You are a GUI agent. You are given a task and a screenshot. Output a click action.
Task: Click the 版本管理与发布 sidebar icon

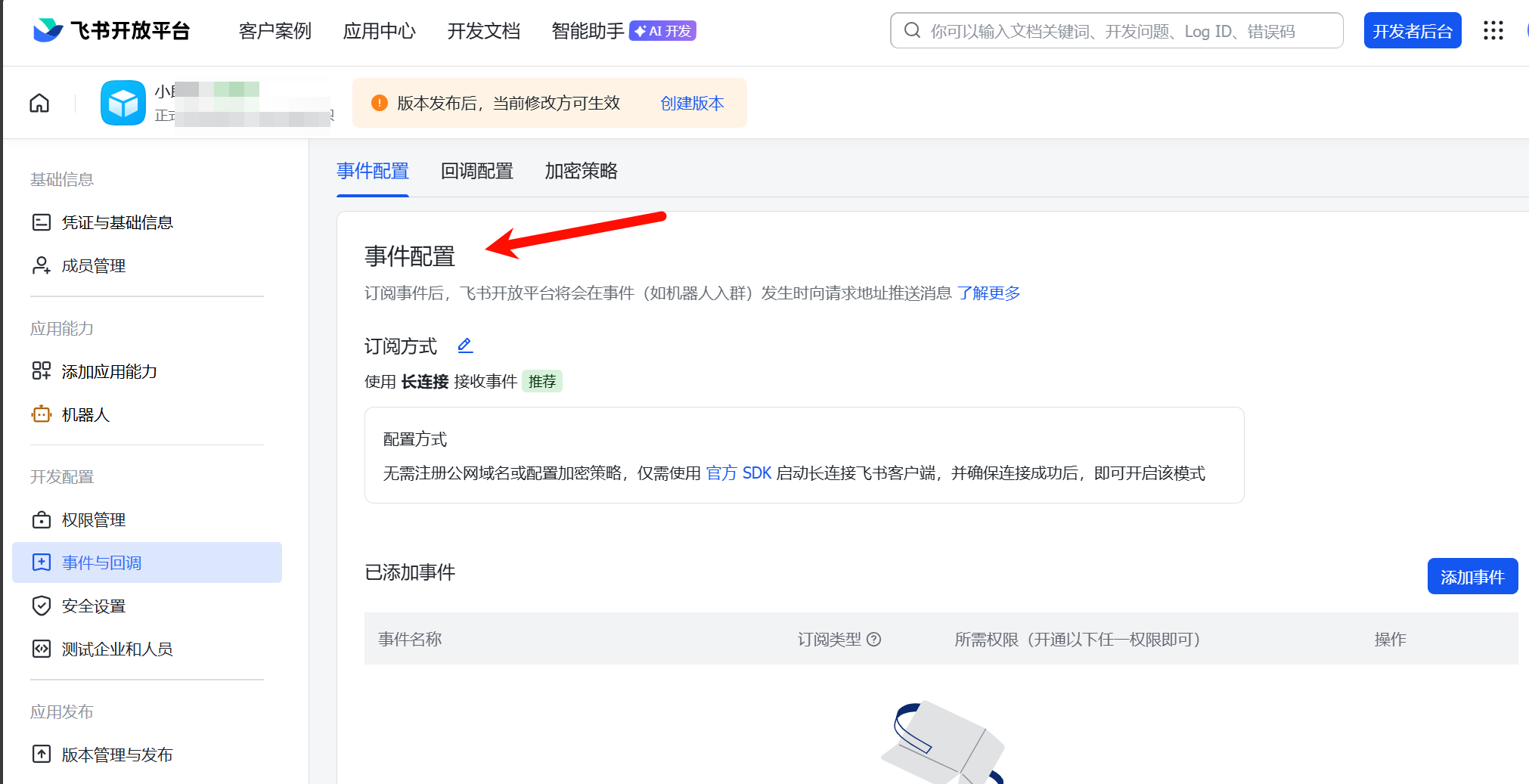click(x=41, y=754)
